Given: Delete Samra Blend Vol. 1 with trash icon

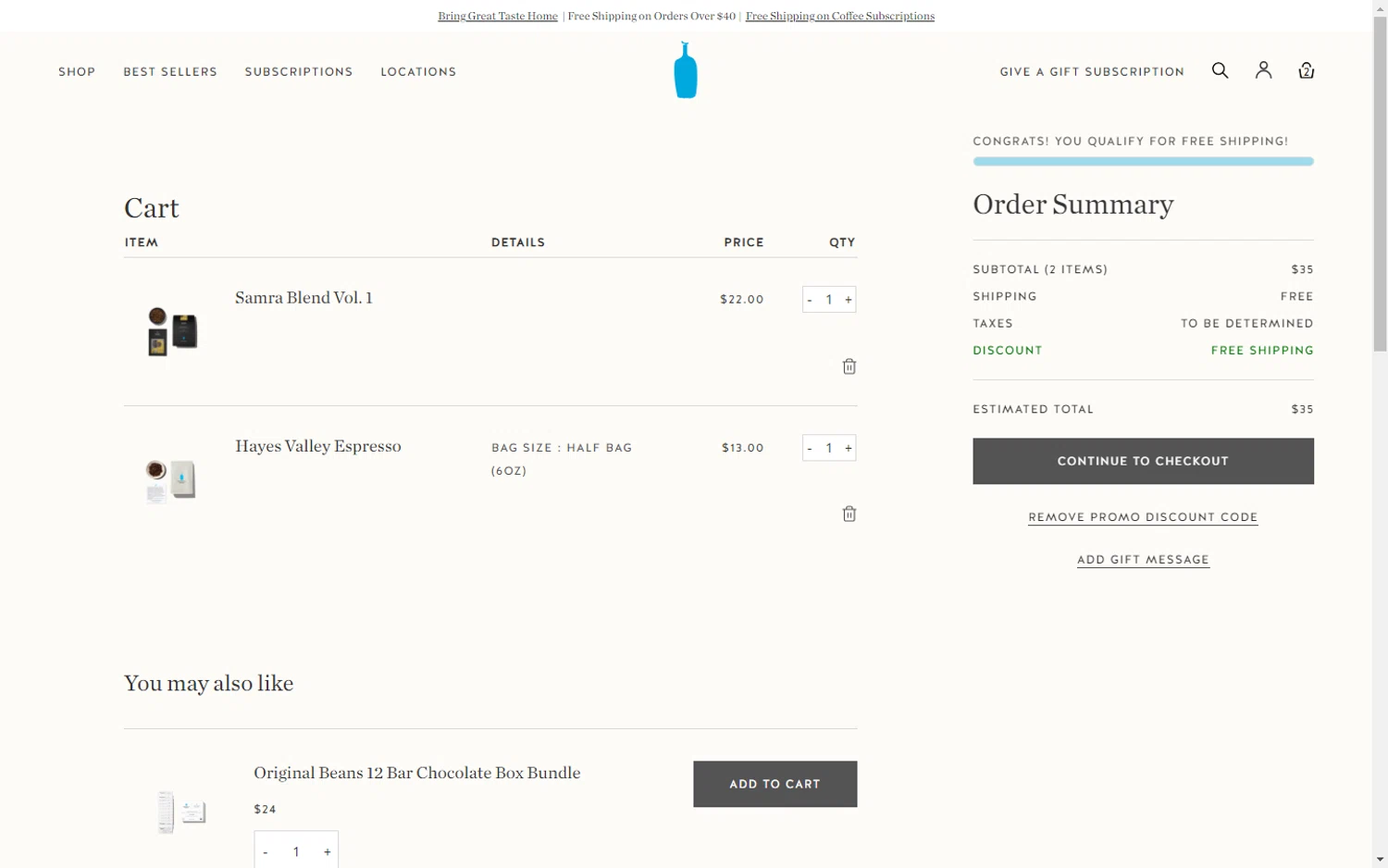Looking at the screenshot, I should click(849, 366).
